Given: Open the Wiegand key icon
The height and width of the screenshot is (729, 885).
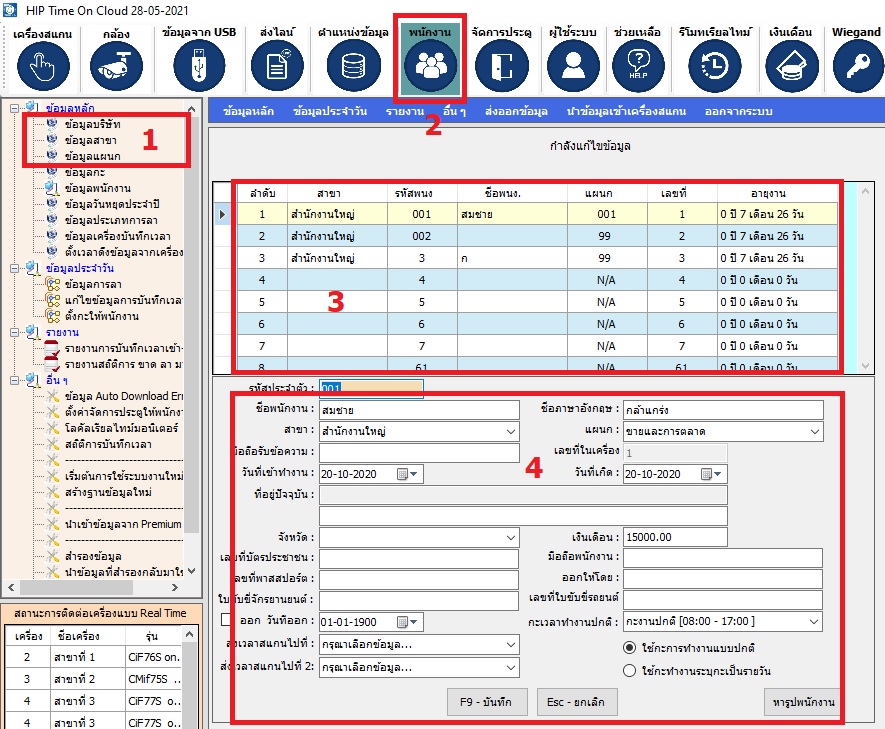Looking at the screenshot, I should (x=858, y=67).
